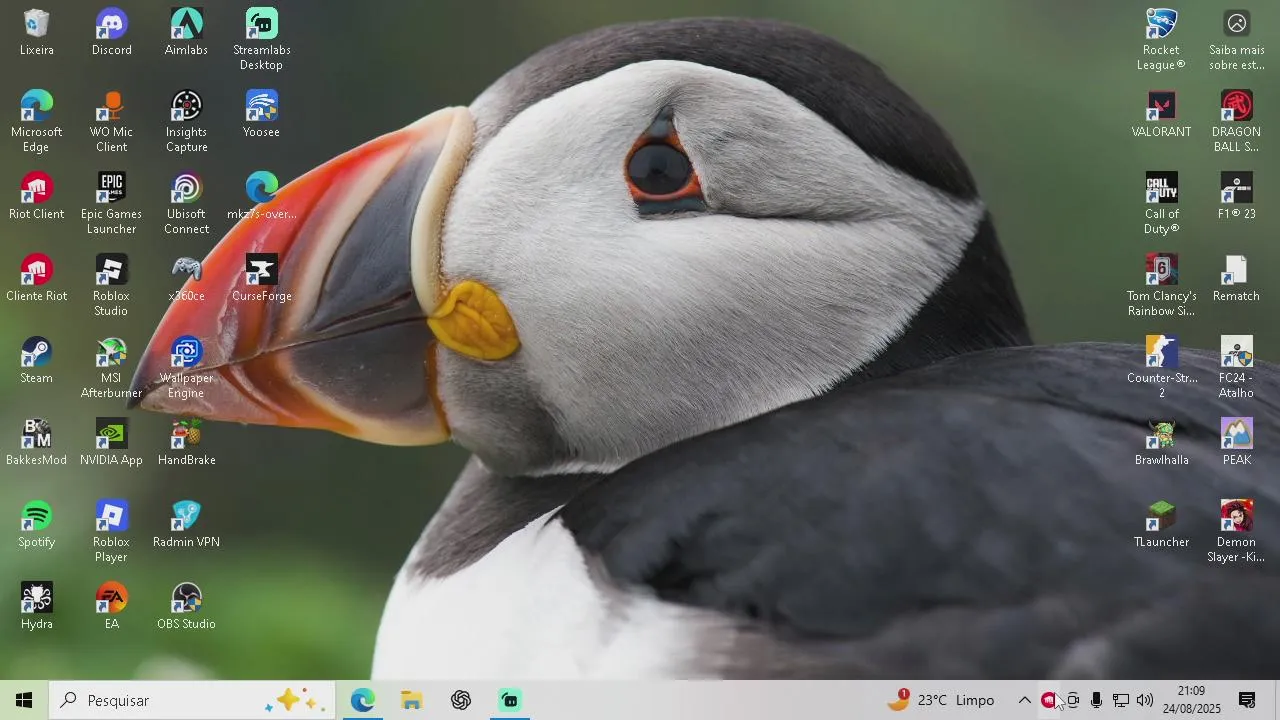Select the Yoosee desktop icon
Screen dimensions: 1280x720
[x=261, y=114]
